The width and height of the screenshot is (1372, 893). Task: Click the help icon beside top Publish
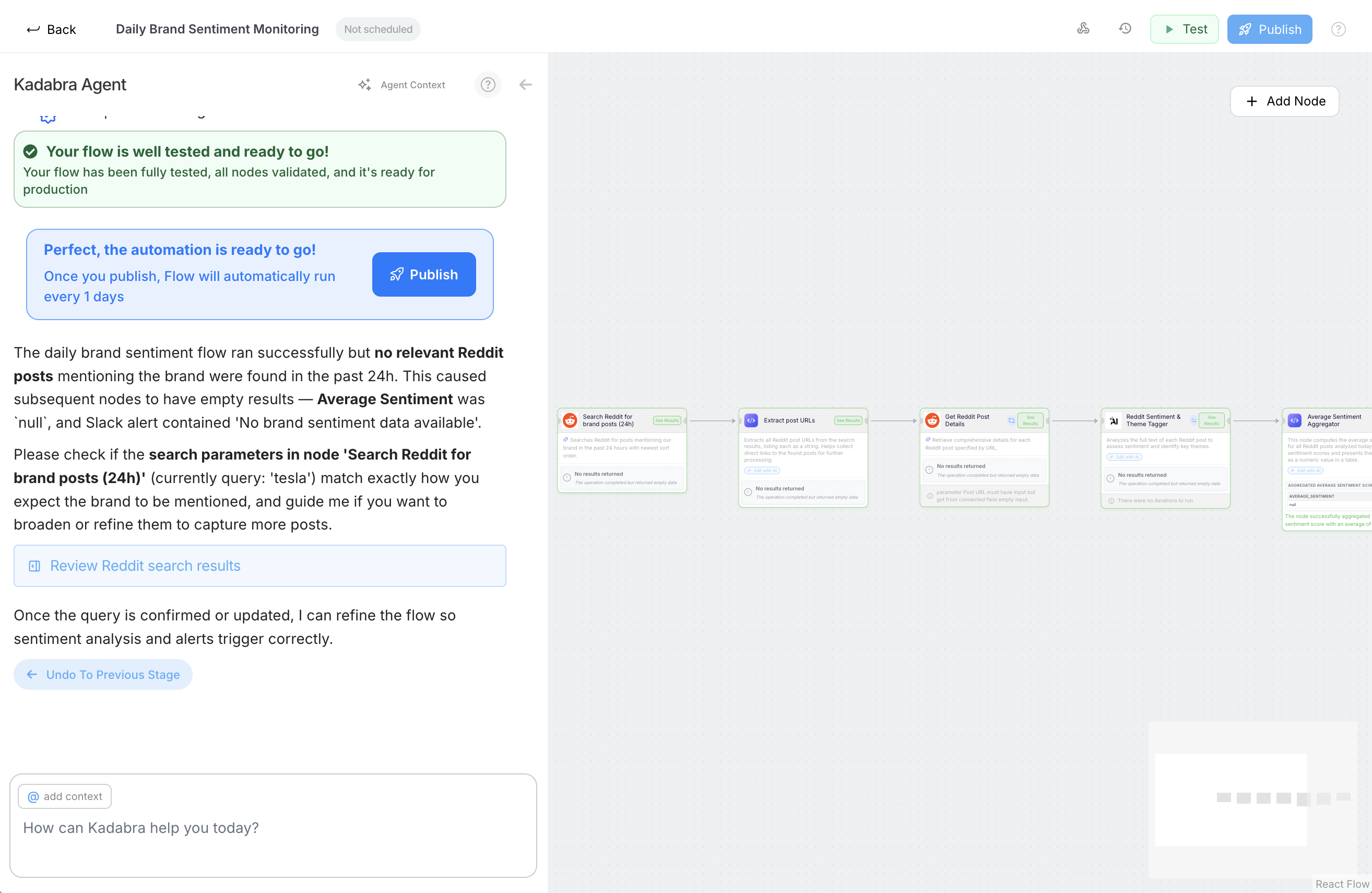[1338, 29]
